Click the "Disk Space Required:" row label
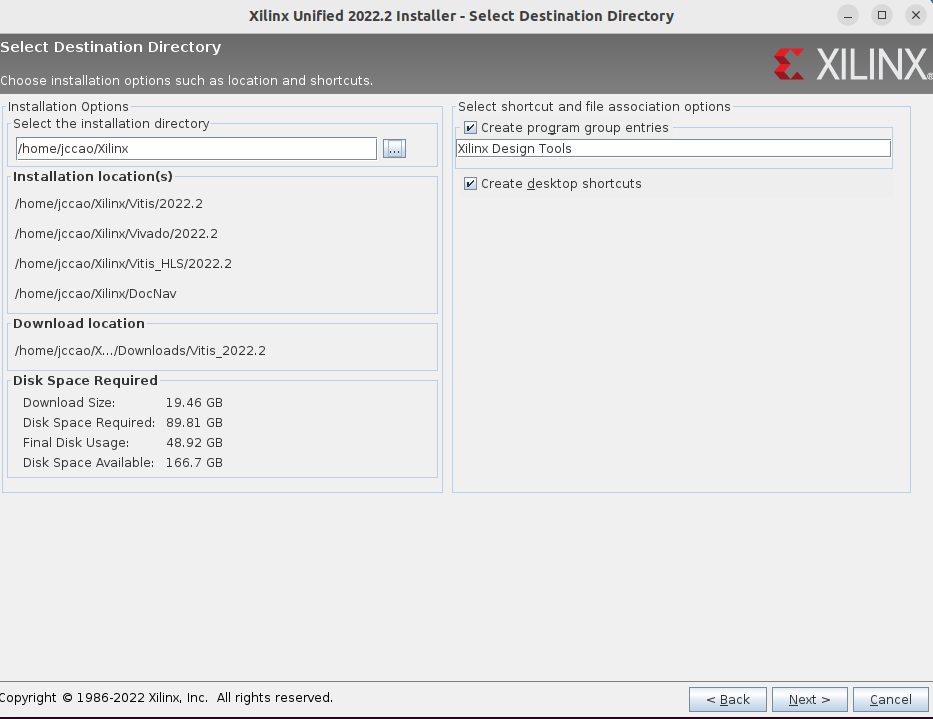 89,423
